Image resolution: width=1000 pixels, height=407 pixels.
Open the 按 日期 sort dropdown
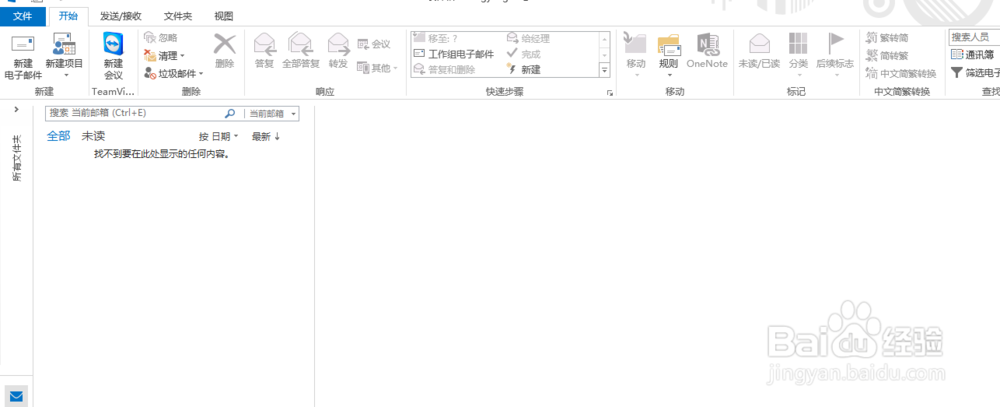click(x=219, y=137)
